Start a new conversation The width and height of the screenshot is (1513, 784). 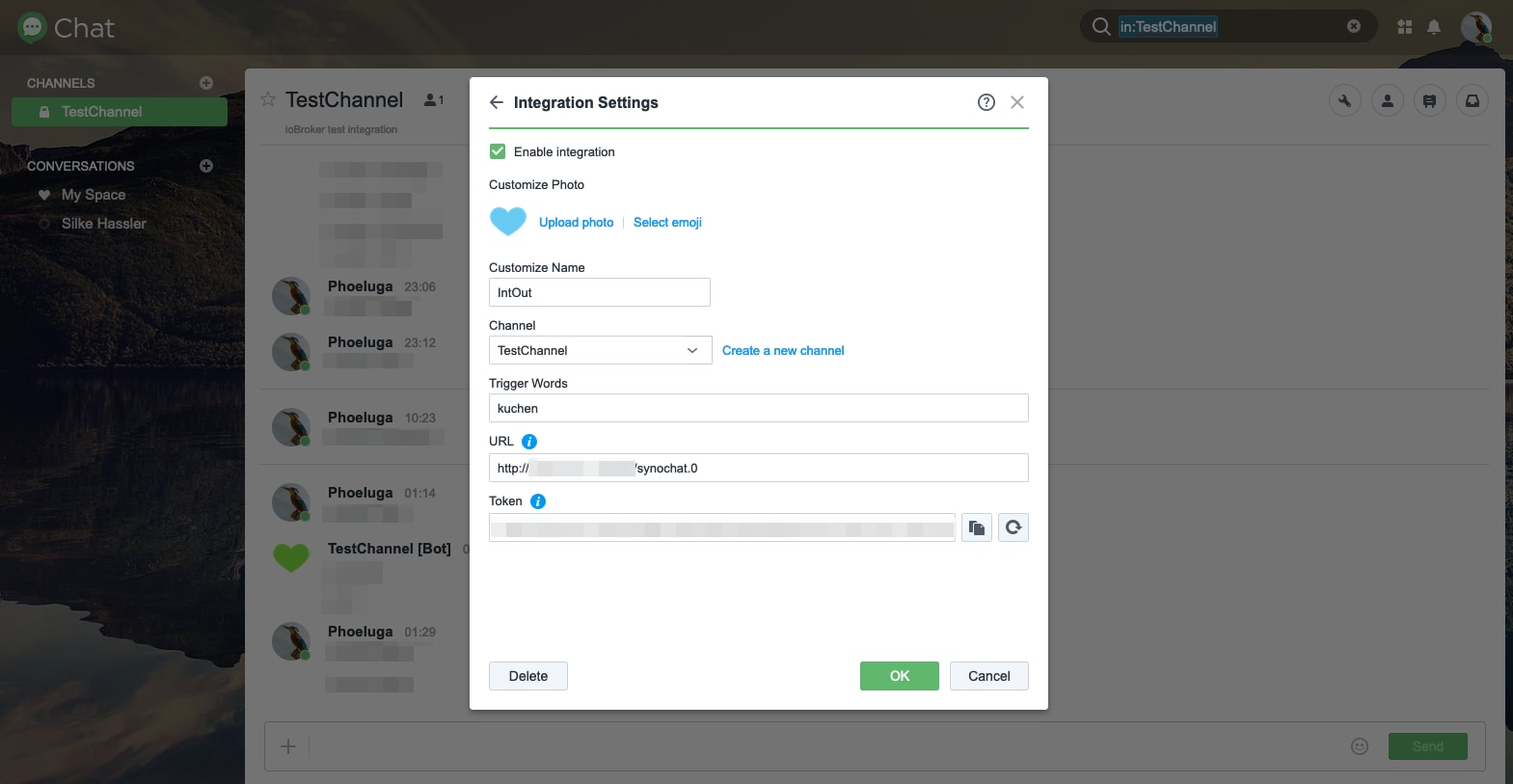click(206, 166)
